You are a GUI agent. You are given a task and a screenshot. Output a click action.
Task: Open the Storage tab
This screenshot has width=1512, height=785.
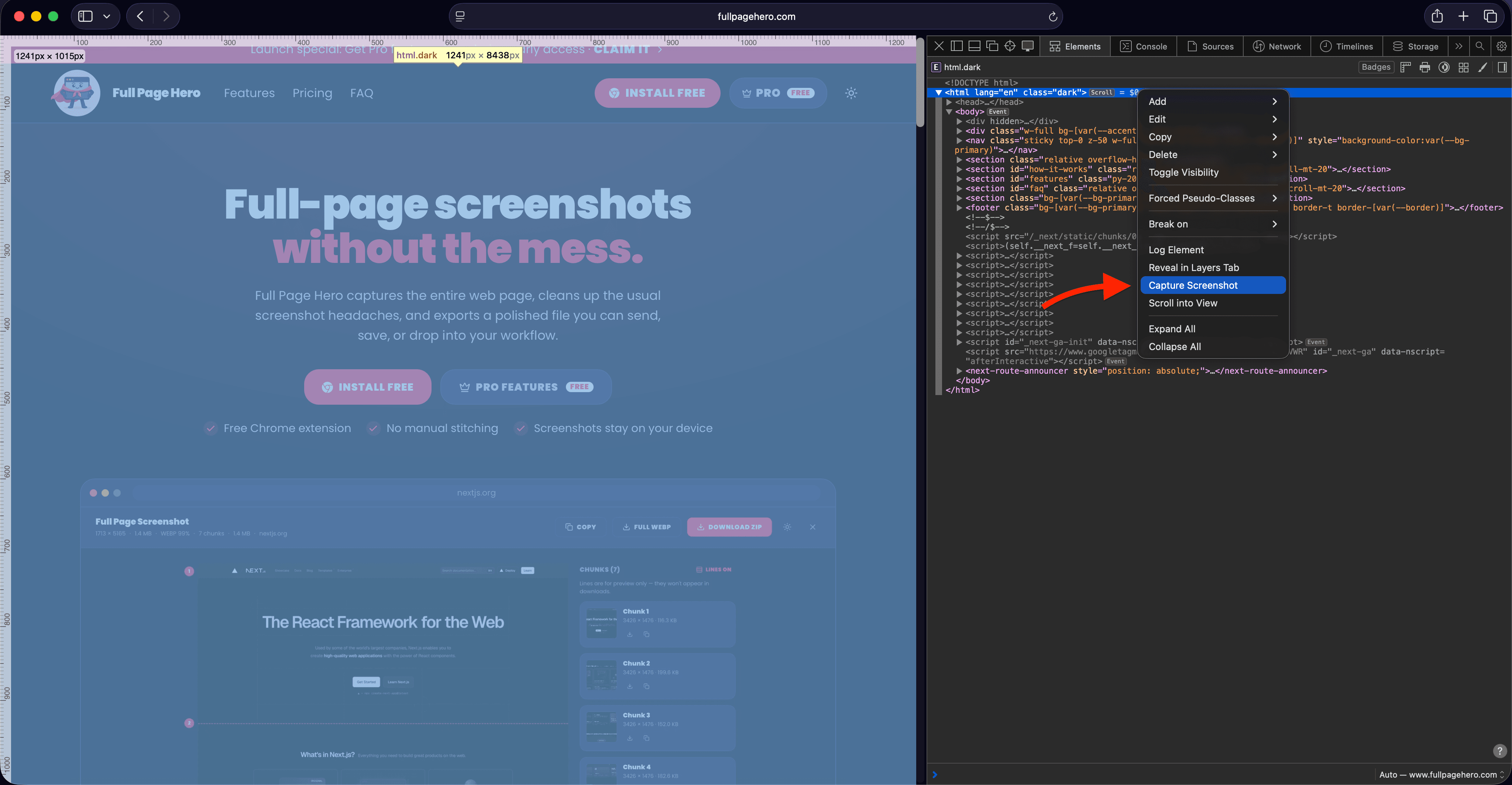point(1415,46)
